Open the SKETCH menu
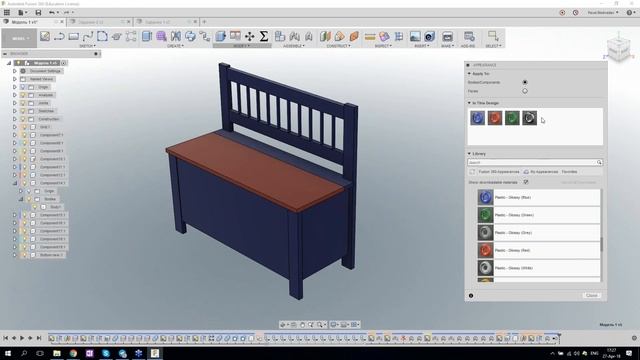The width and height of the screenshot is (640, 360). (x=87, y=46)
